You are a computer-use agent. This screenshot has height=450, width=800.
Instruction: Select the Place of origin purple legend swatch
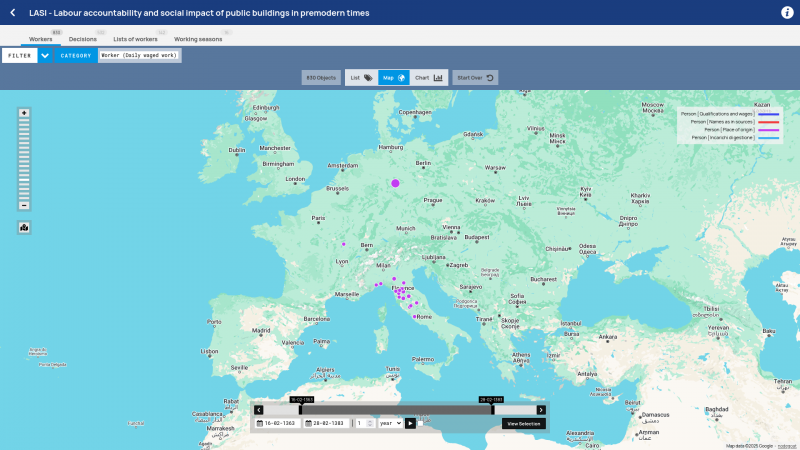(768, 130)
